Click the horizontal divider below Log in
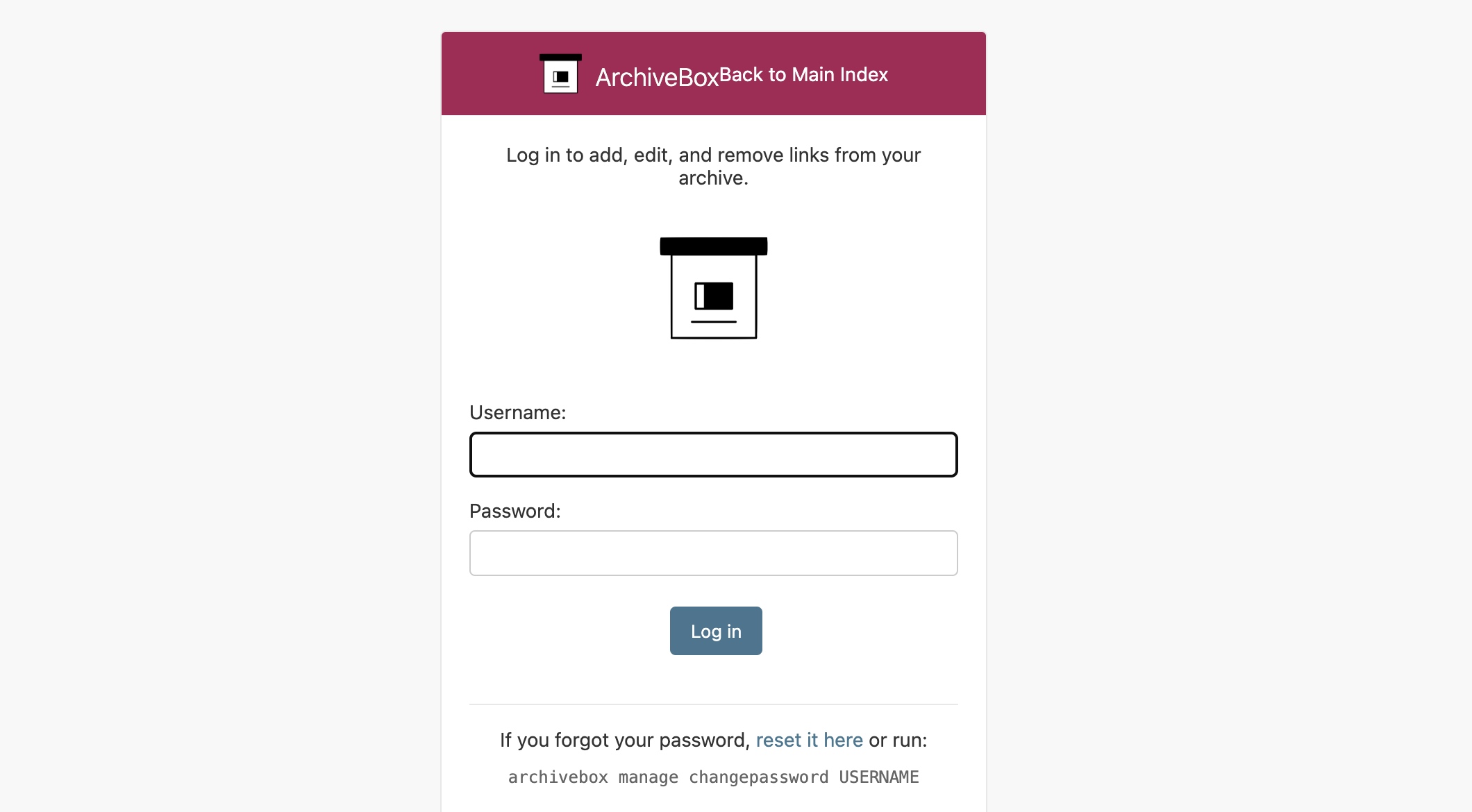1472x812 pixels. [714, 704]
